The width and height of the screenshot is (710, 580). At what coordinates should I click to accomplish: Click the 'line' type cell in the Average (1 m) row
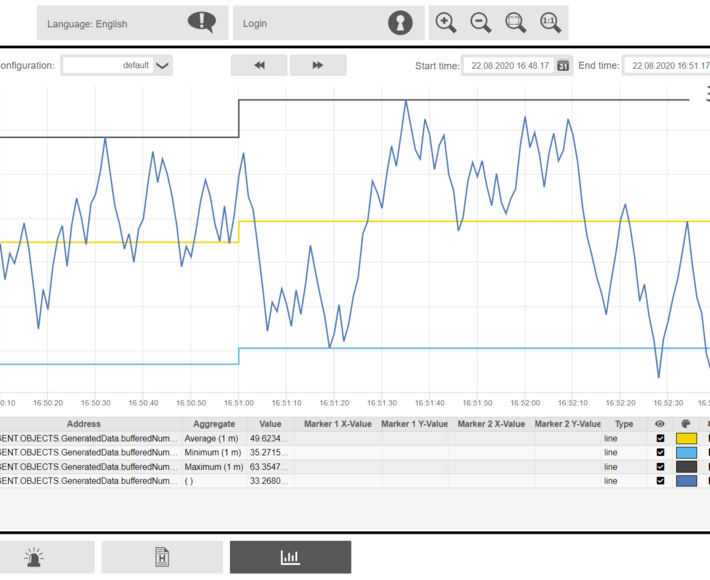coord(624,438)
